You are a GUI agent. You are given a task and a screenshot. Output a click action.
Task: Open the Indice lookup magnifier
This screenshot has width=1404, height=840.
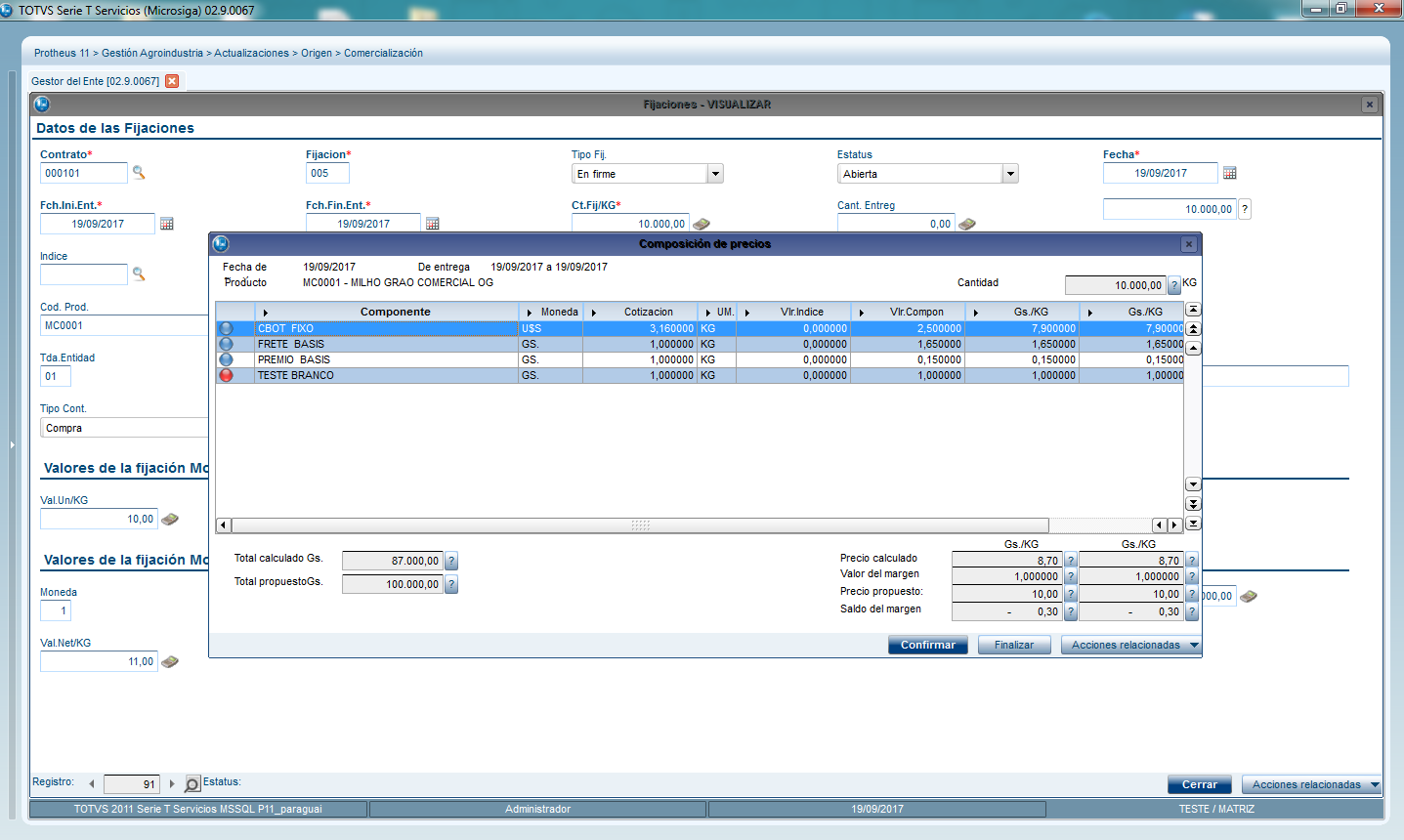coord(139,274)
